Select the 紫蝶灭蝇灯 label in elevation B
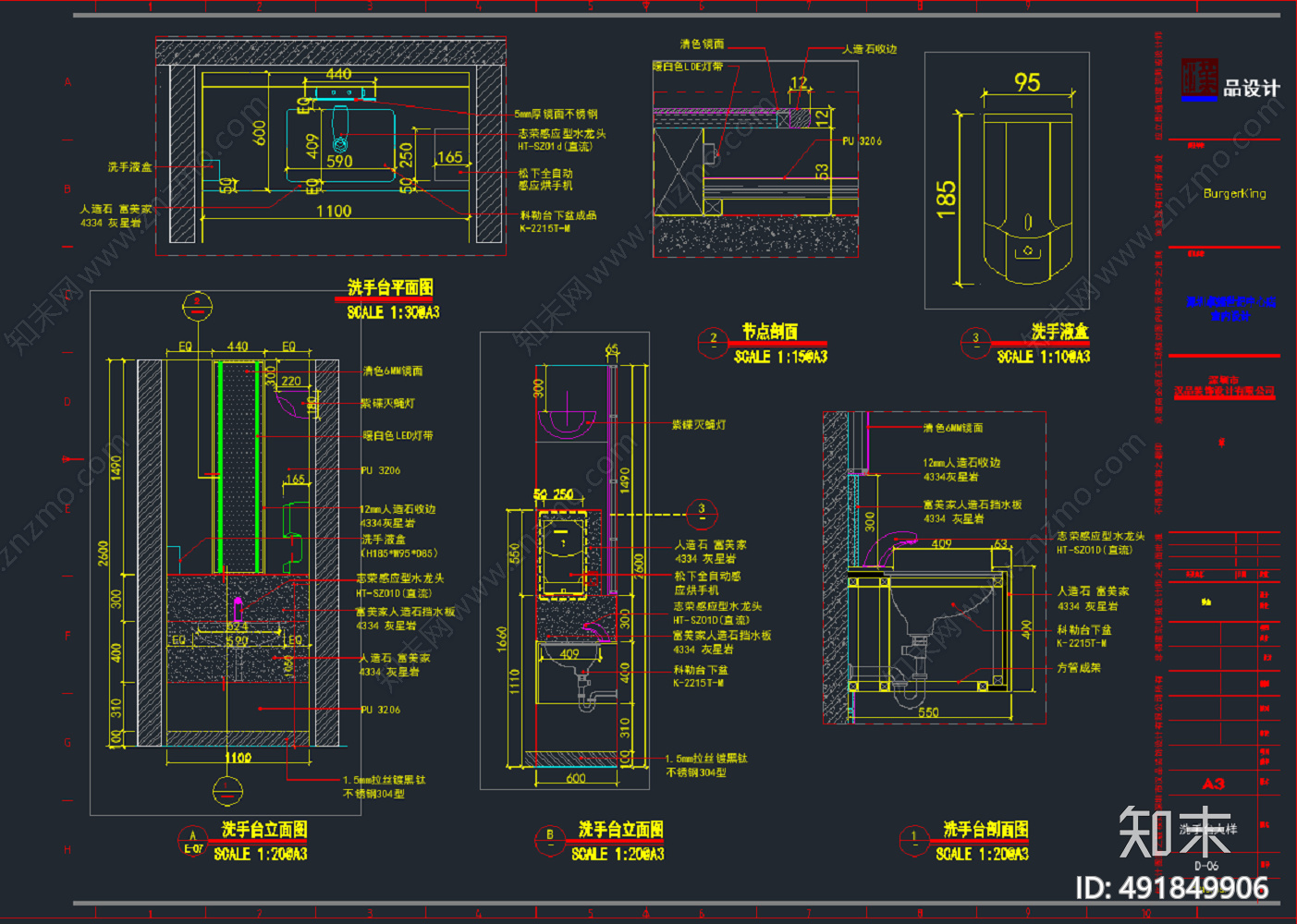The height and width of the screenshot is (924, 1297). click(x=699, y=425)
